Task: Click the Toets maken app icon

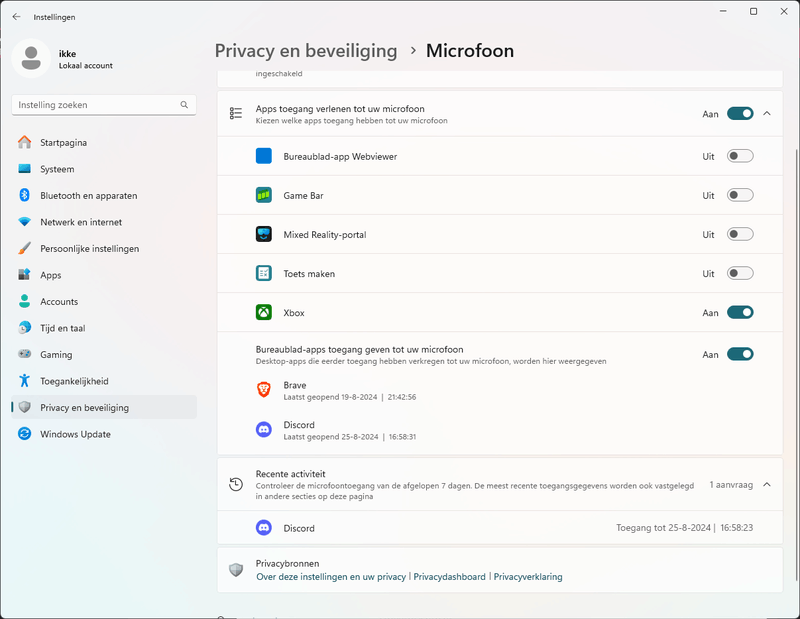Action: click(264, 273)
